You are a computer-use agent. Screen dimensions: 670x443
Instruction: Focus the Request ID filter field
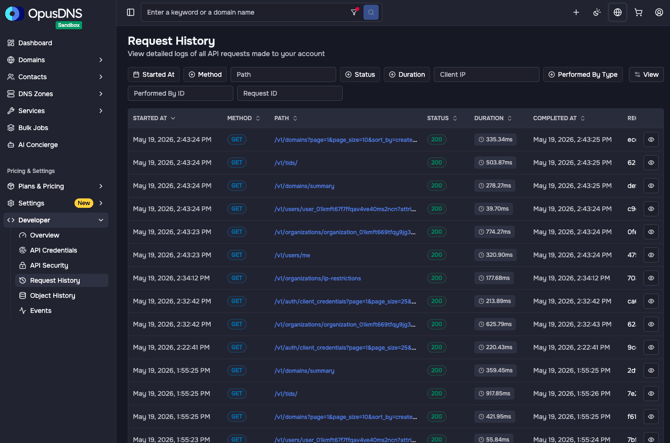tap(290, 93)
